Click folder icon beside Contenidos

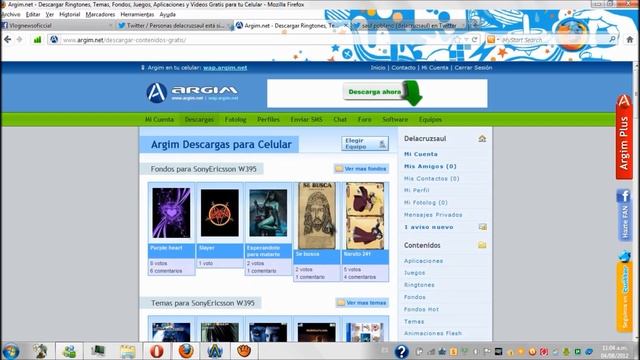point(482,245)
